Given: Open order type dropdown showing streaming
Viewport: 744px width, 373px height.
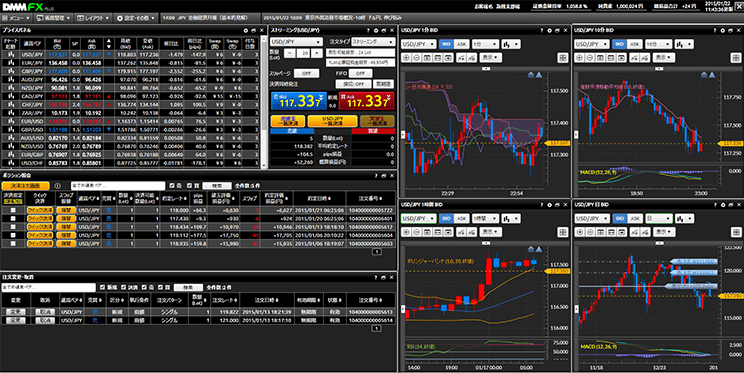Looking at the screenshot, I should pos(373,42).
